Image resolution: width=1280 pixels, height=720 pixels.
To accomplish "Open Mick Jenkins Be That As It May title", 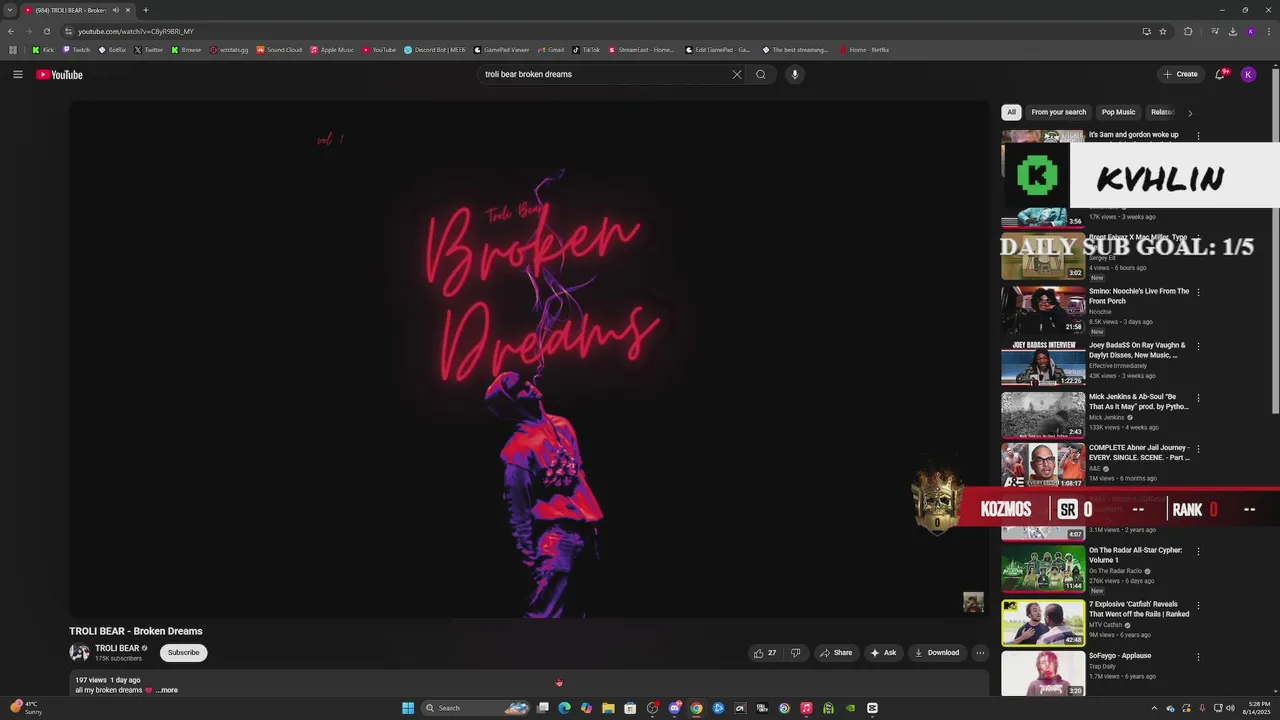I will click(1139, 402).
